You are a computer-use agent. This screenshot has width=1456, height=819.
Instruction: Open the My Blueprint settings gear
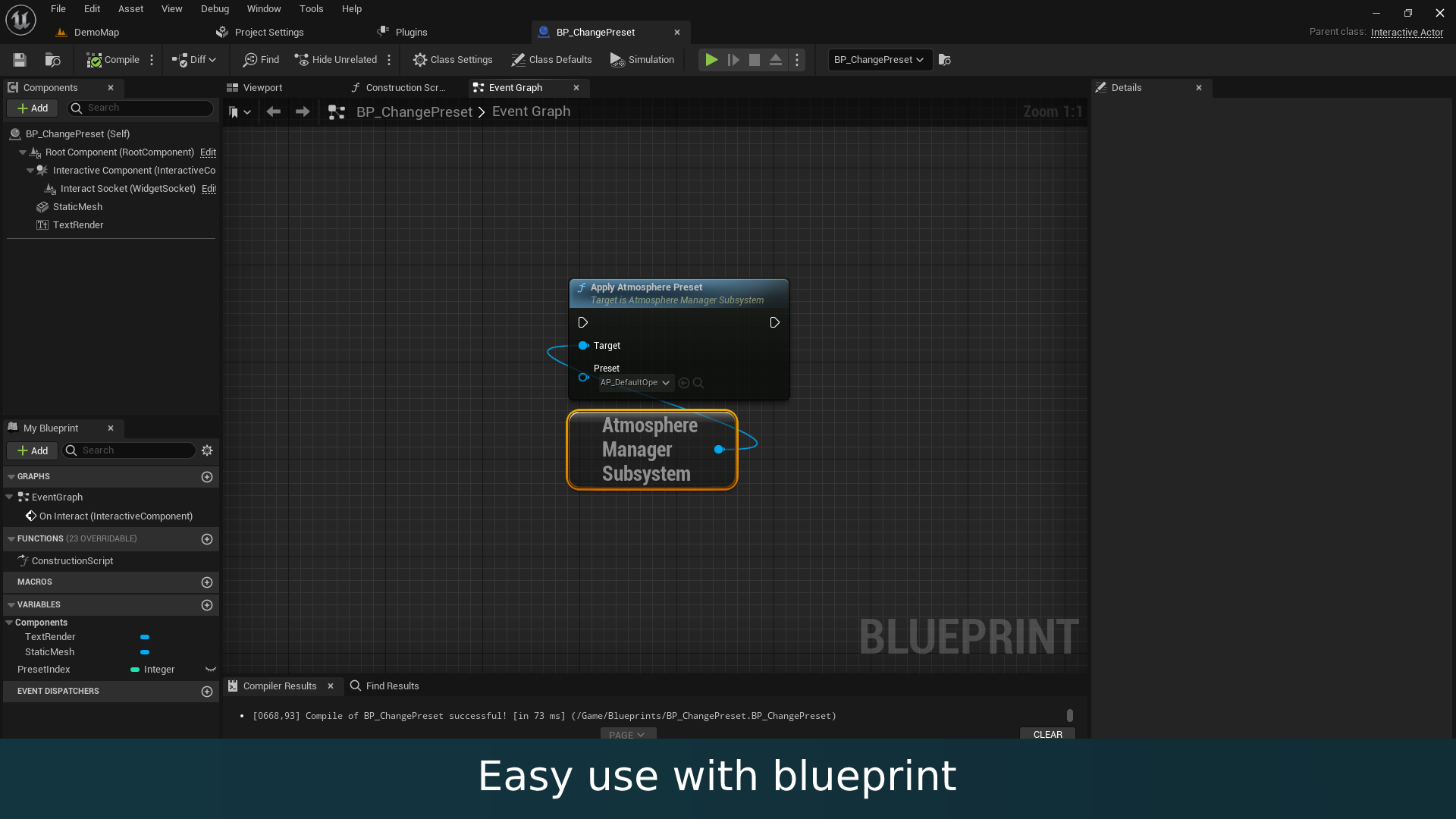(x=207, y=450)
